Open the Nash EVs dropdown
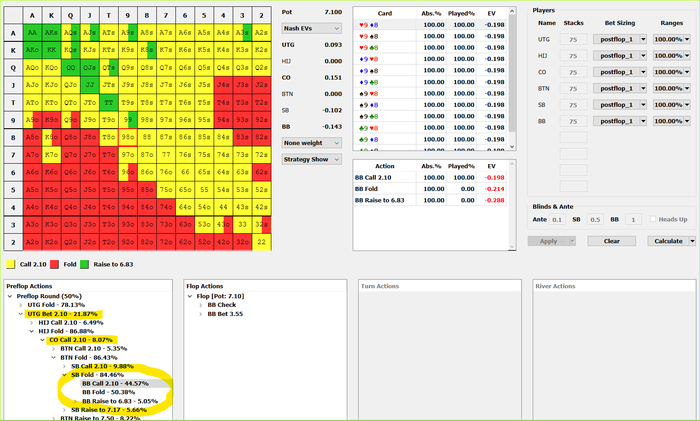Image resolution: width=700 pixels, height=421 pixels. click(x=312, y=28)
